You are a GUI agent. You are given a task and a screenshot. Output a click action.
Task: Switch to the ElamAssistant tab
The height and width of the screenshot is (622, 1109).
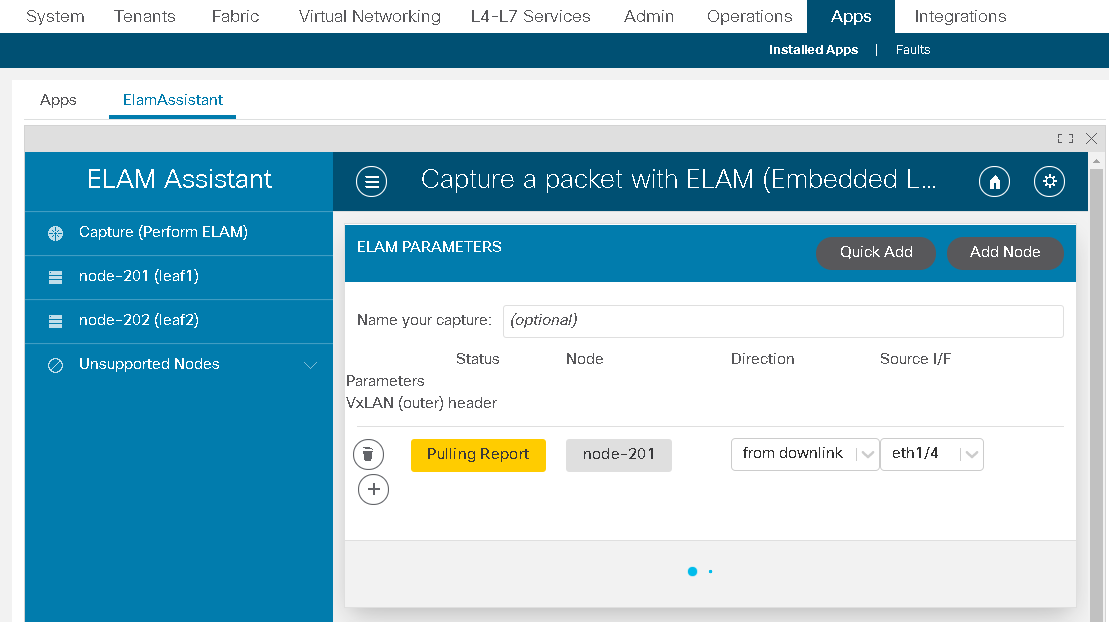[173, 100]
